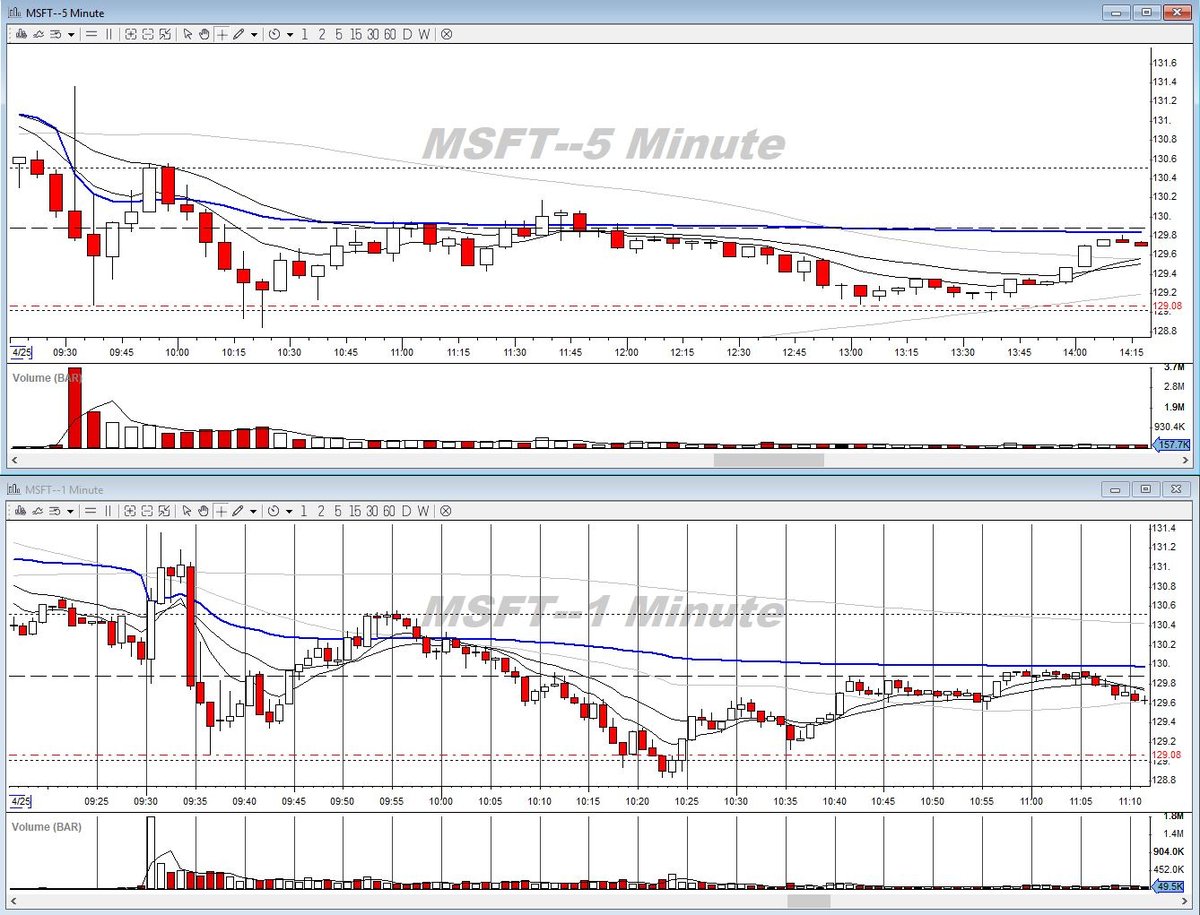This screenshot has width=1200, height=915.
Task: Click circled X clear icon in 5 Minute window
Action: click(x=446, y=34)
